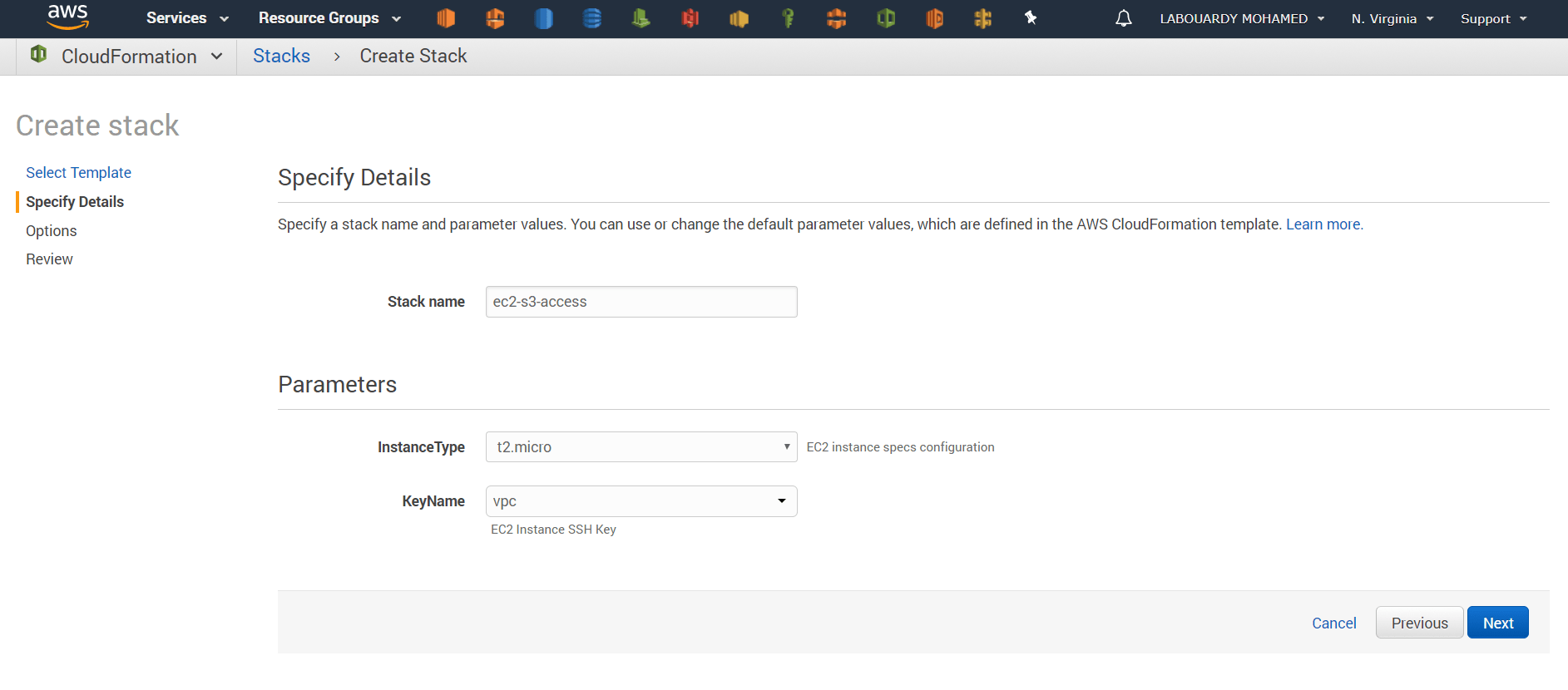Open the Support menu
The image size is (1568, 690).
[1494, 18]
